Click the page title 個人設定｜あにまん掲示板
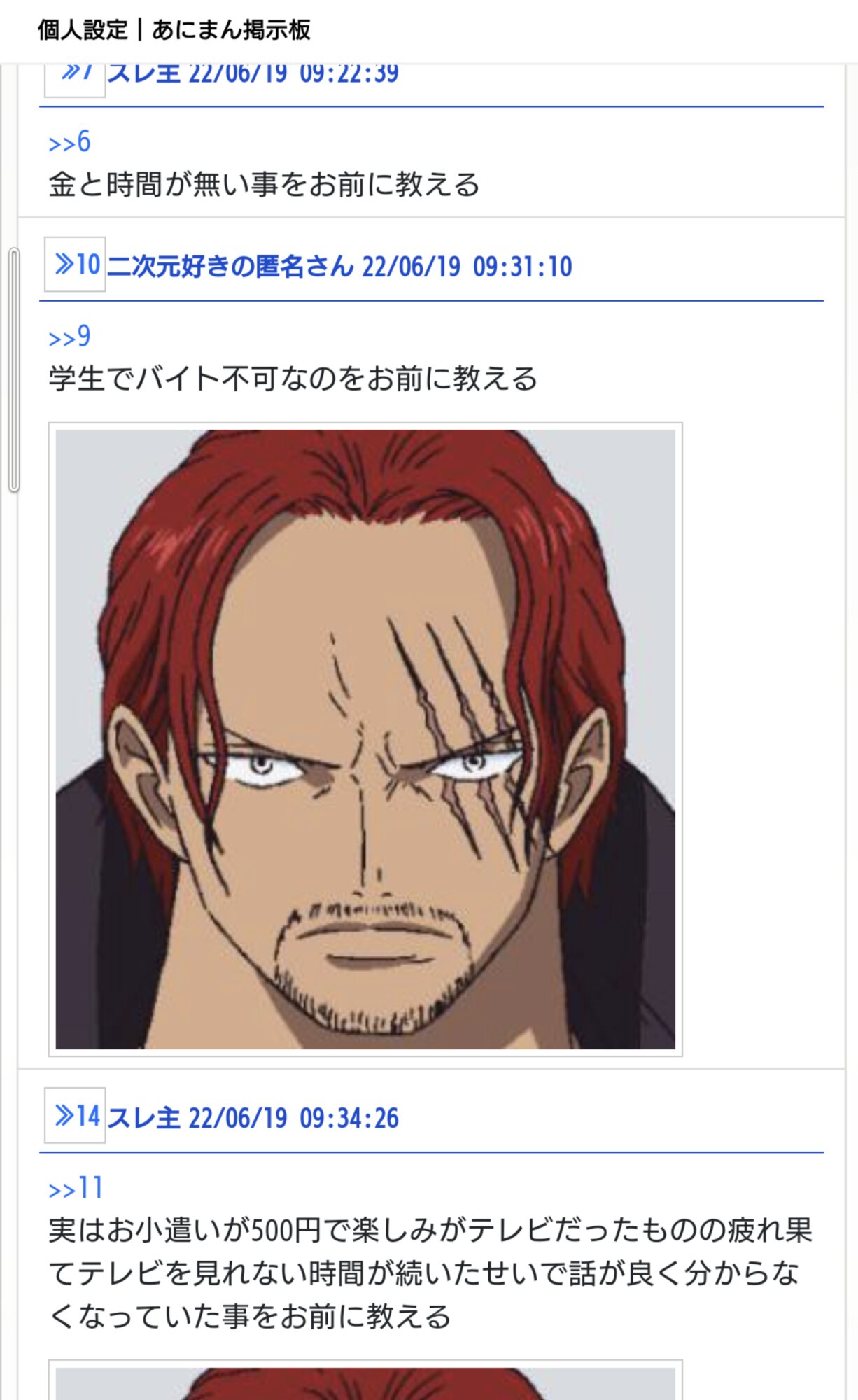858x1400 pixels. (174, 29)
